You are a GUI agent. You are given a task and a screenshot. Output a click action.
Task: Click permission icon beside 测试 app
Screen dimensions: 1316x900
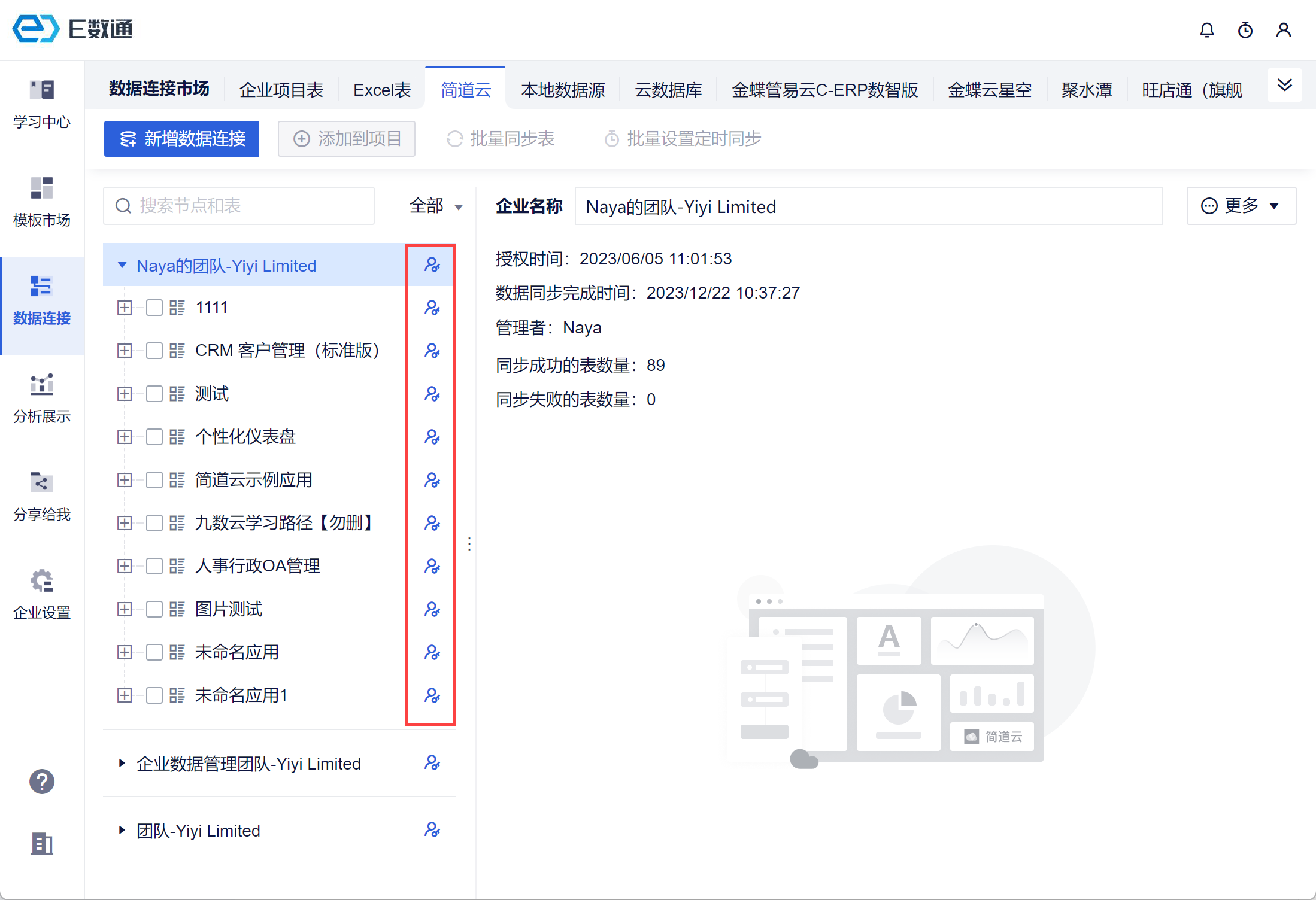click(x=432, y=394)
